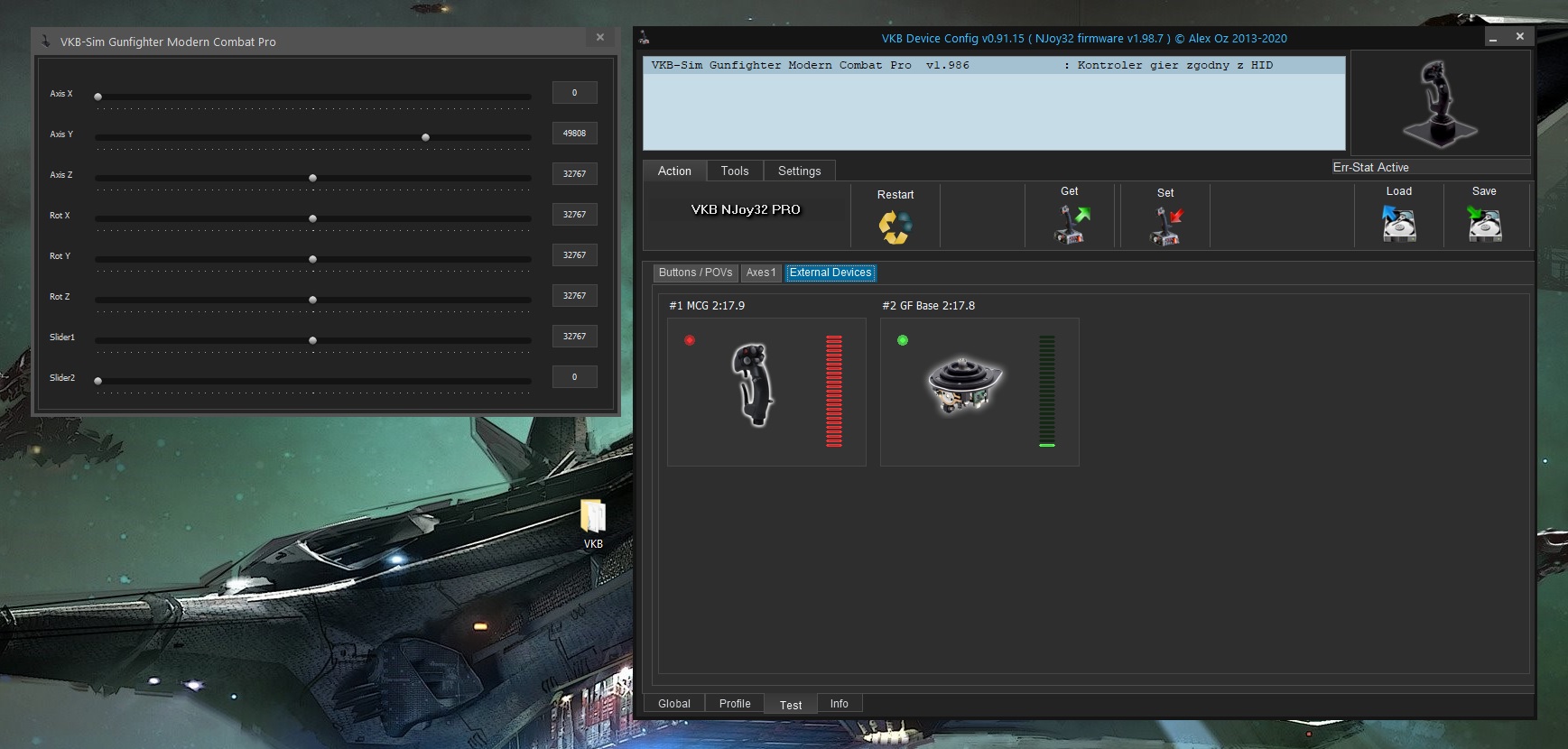Click the Gunfighter window title icon

(45, 42)
